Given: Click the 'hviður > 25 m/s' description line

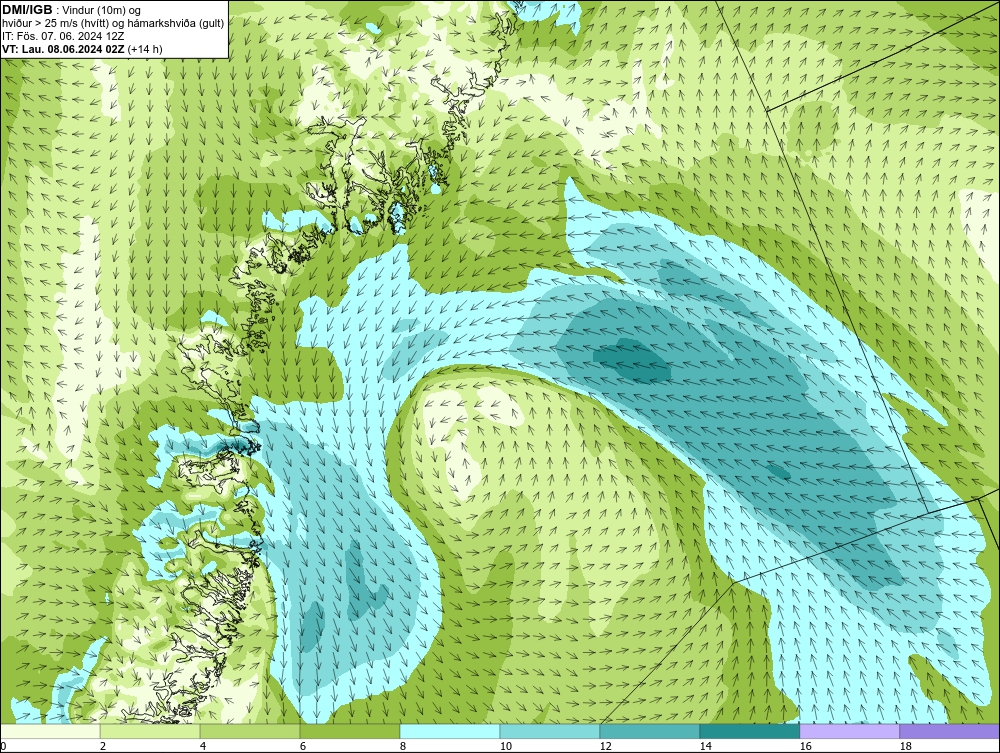Looking at the screenshot, I should point(113,24).
